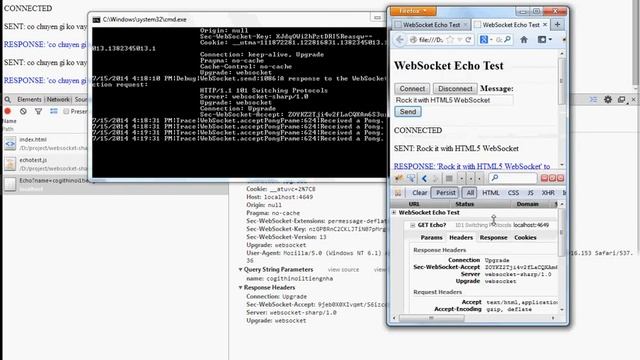Click the Firefox page vertical scrollbar
Screen dimensions: 640x360
(x=562, y=109)
